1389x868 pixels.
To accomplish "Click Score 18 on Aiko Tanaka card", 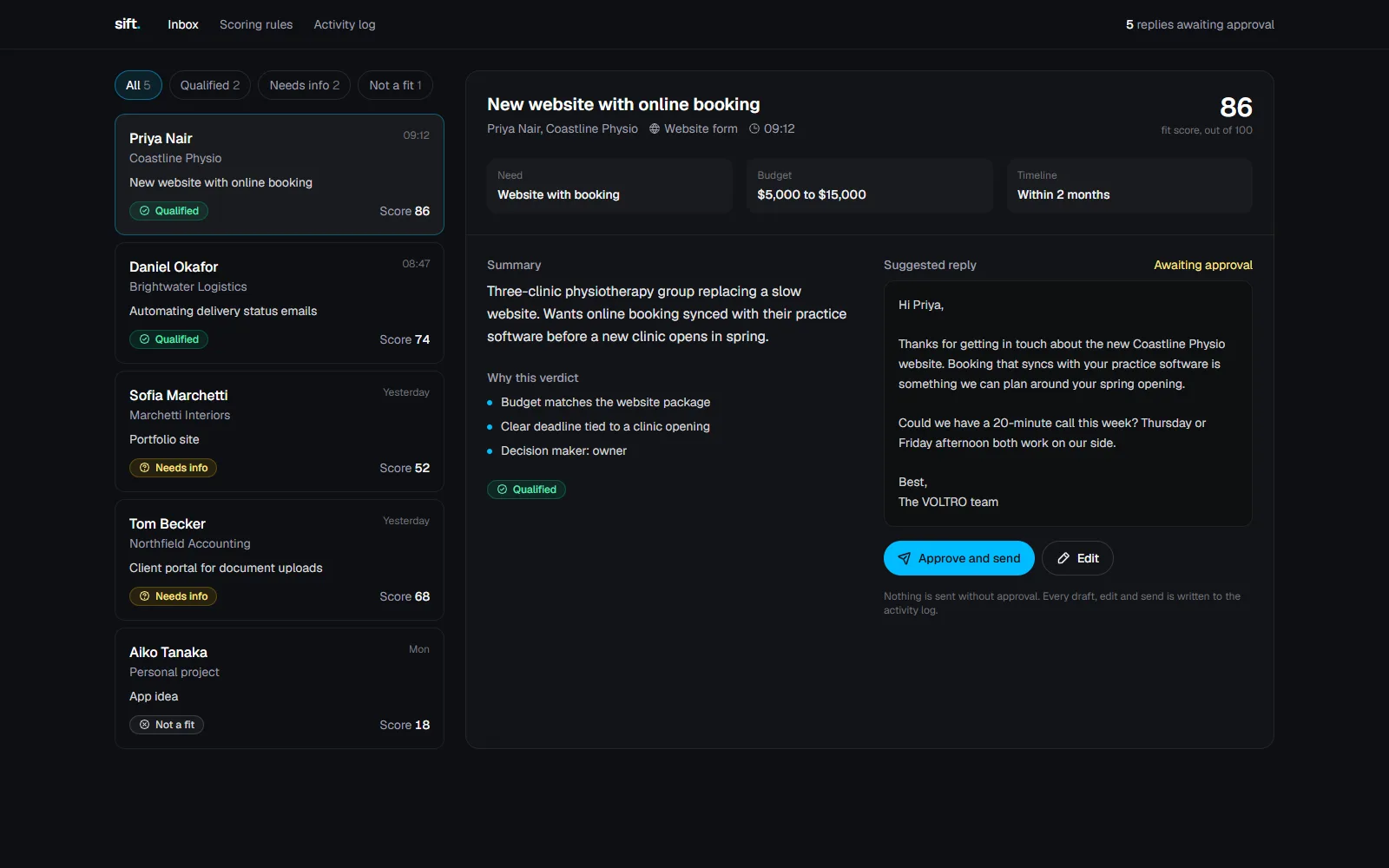I will pyautogui.click(x=405, y=725).
